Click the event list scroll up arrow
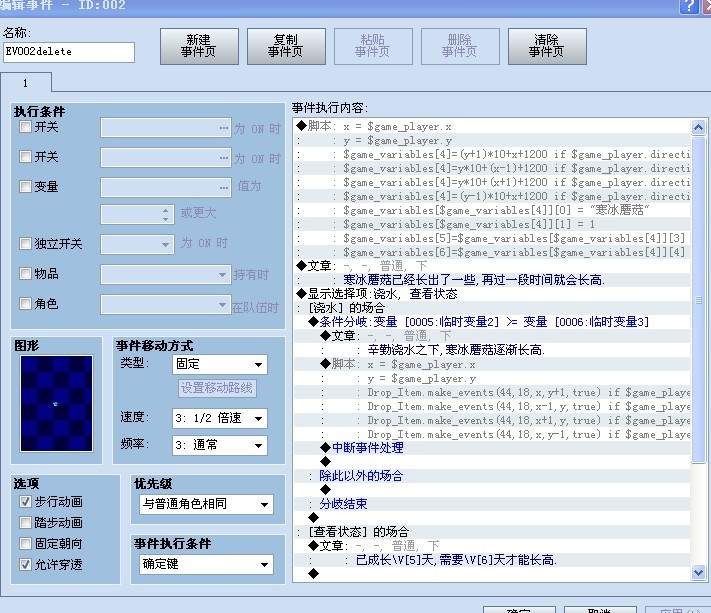 pos(698,127)
